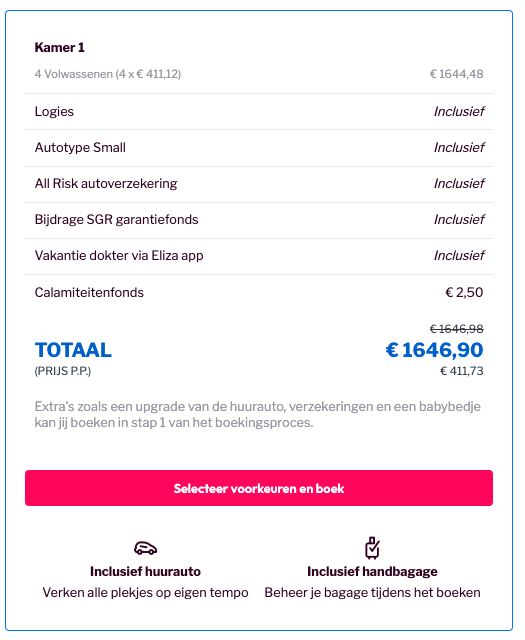Select the 4 Volwassenen price line
This screenshot has width=525, height=640.
point(259,74)
